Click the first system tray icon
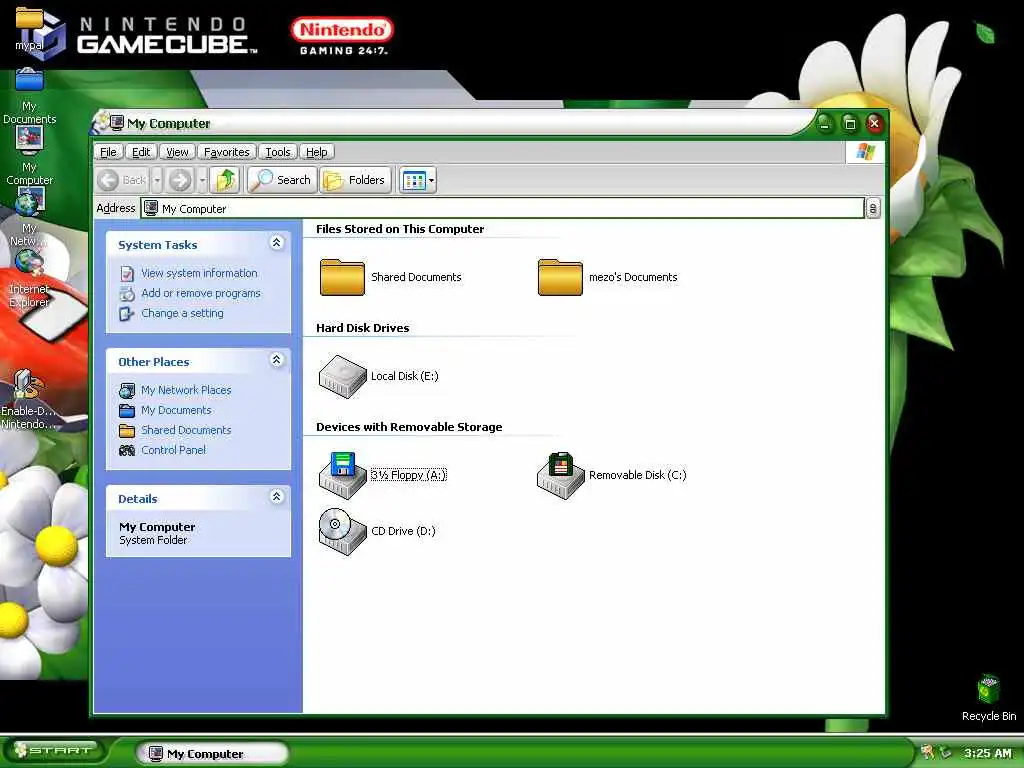The image size is (1024, 768). click(927, 752)
